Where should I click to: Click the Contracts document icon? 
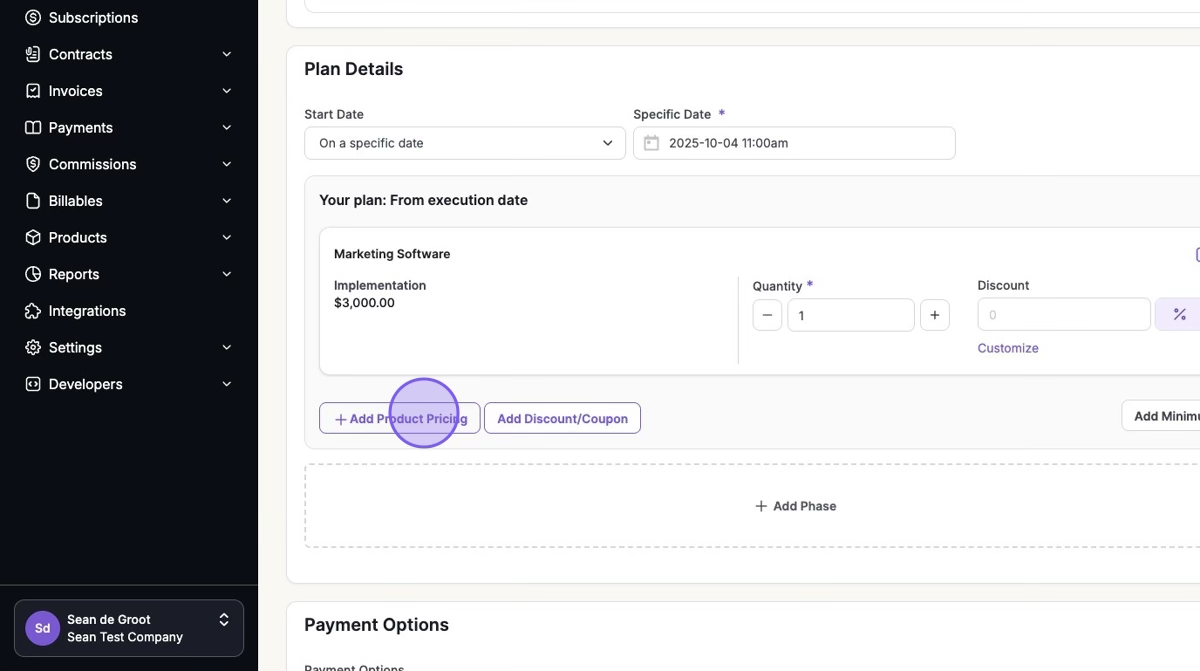[x=33, y=54]
